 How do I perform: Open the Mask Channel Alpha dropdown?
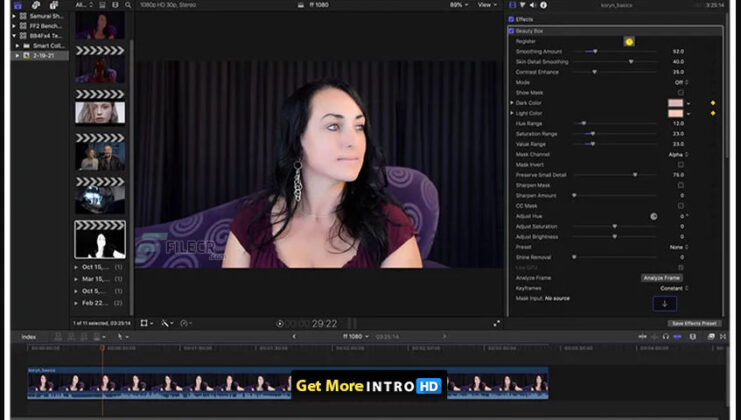[677, 155]
